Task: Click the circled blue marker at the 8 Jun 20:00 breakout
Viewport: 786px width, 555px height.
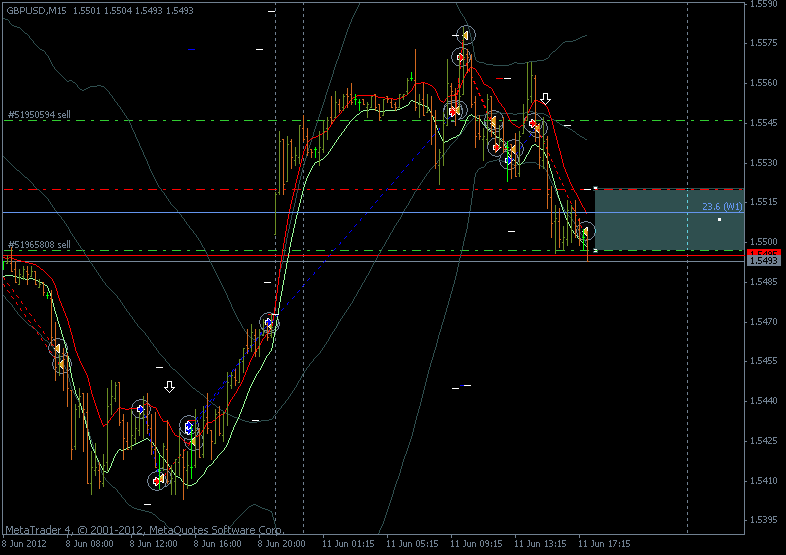Action: pyautogui.click(x=269, y=322)
